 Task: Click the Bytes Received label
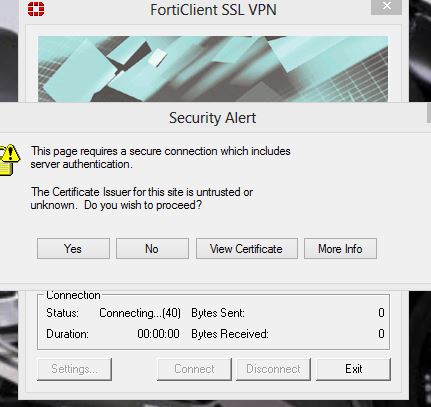coord(230,334)
